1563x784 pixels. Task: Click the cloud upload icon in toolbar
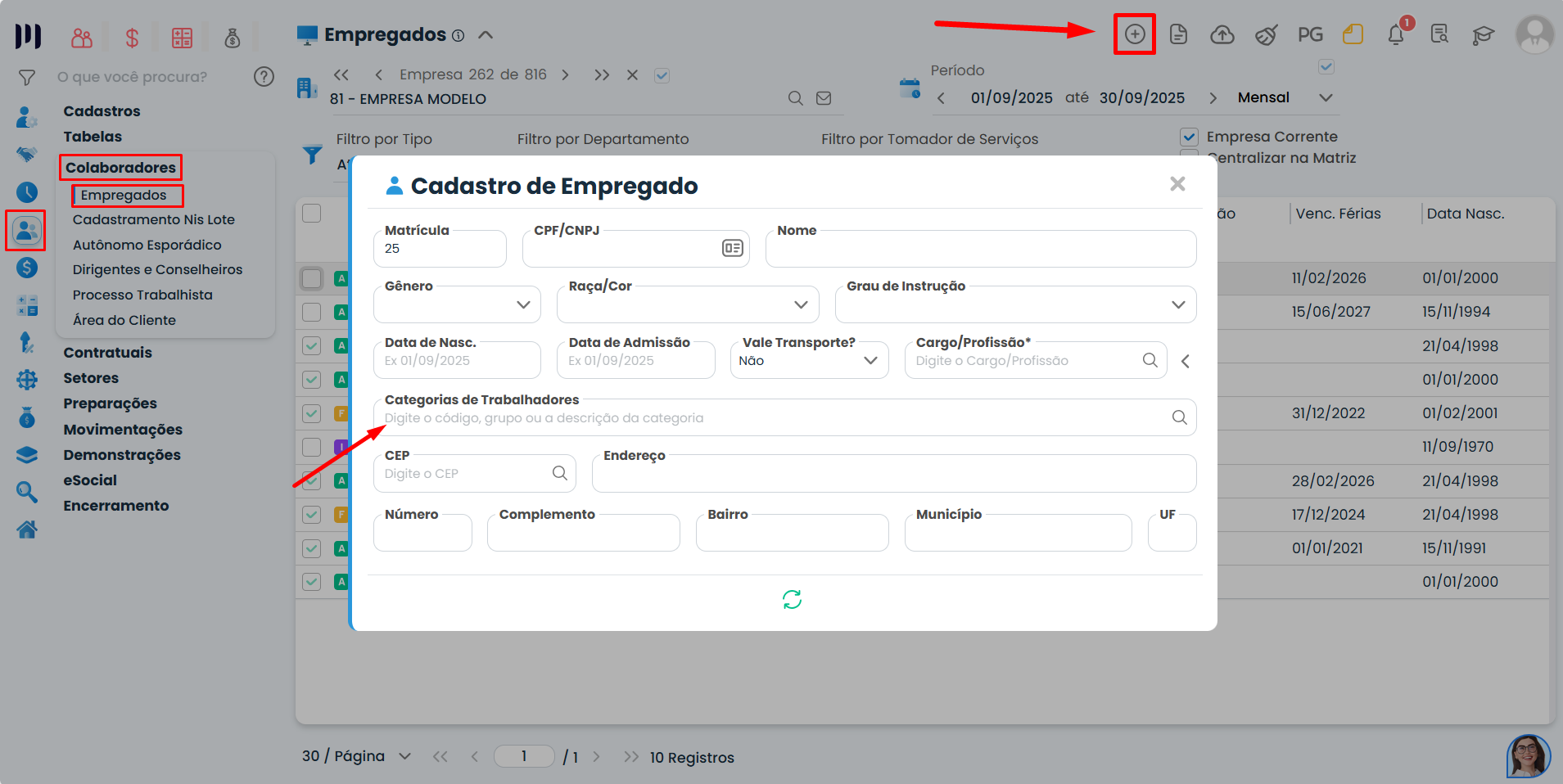(x=1222, y=34)
